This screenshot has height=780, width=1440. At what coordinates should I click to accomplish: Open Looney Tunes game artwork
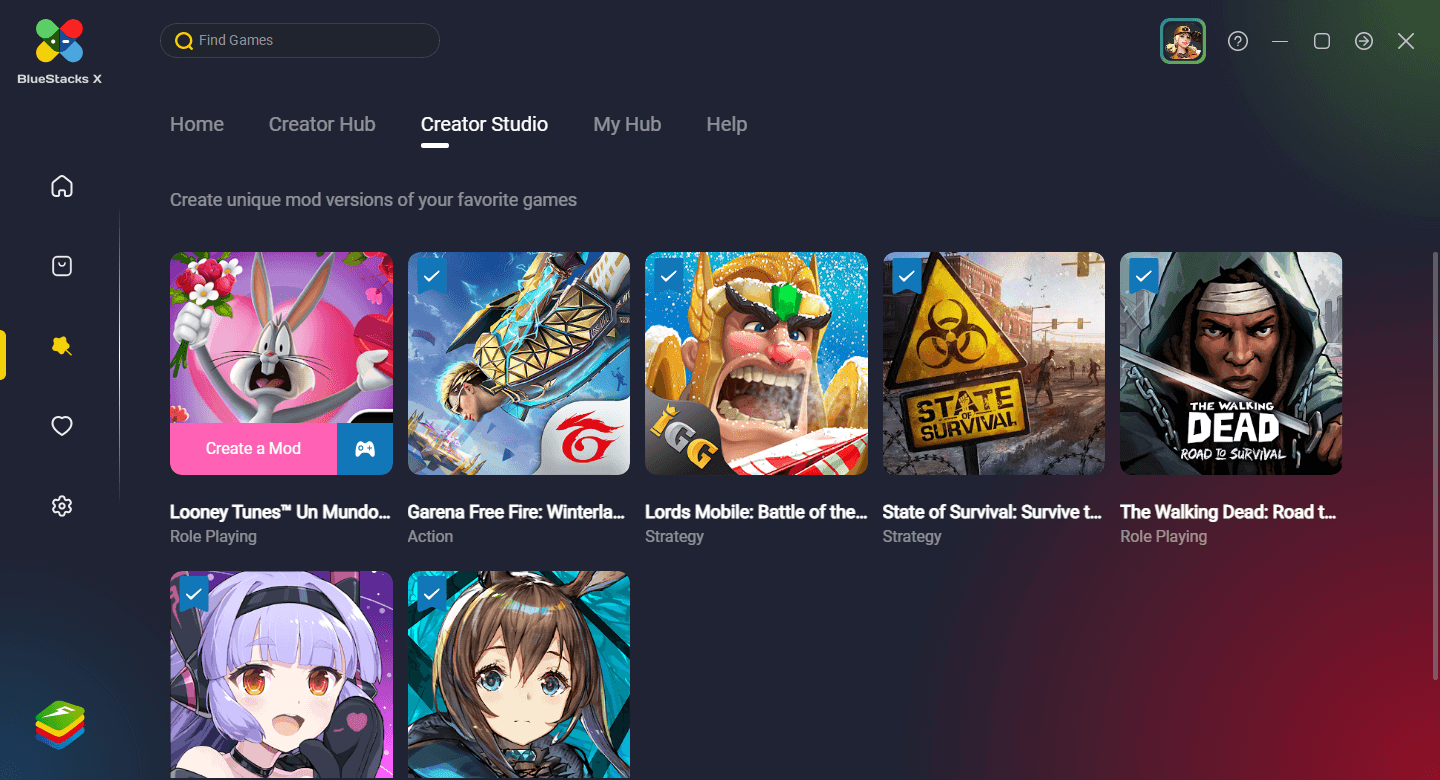[281, 338]
